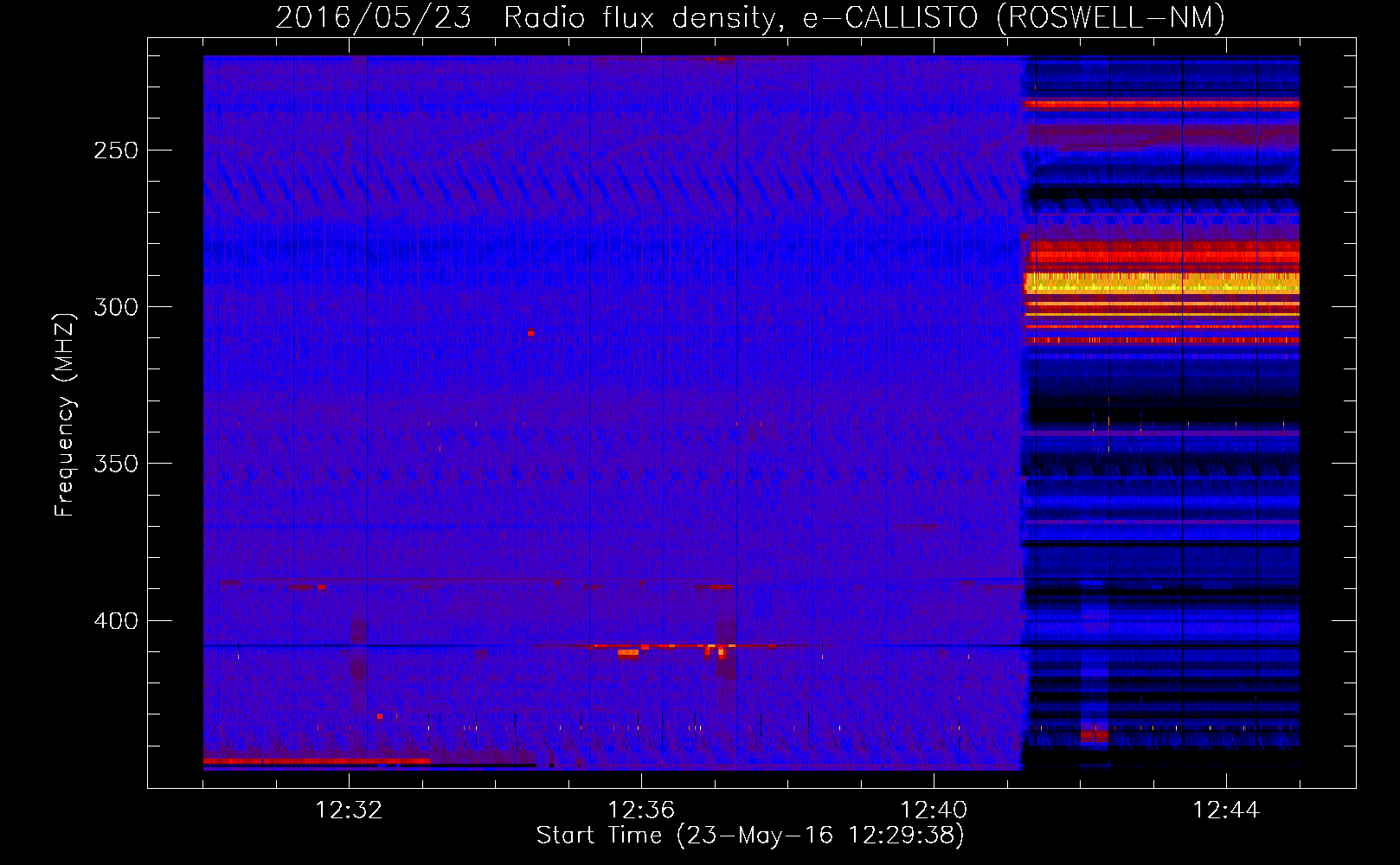The width and height of the screenshot is (1400, 865).
Task: Click the 12:40 time tick label
Action: tap(934, 811)
